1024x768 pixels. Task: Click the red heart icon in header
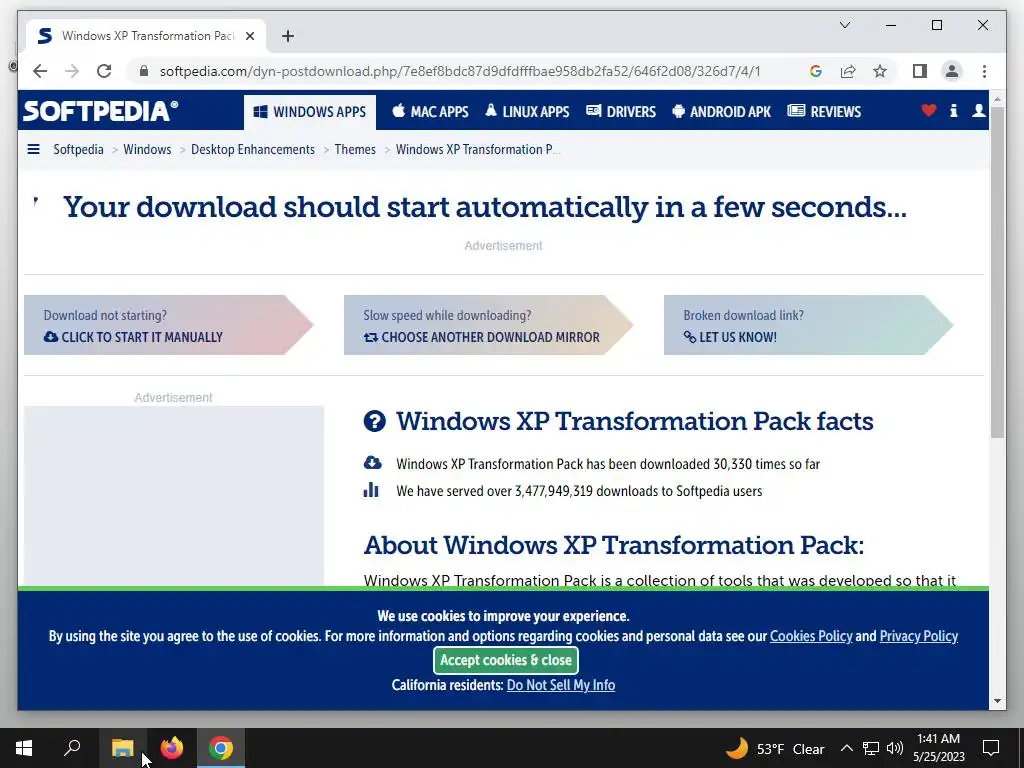pyautogui.click(x=928, y=110)
